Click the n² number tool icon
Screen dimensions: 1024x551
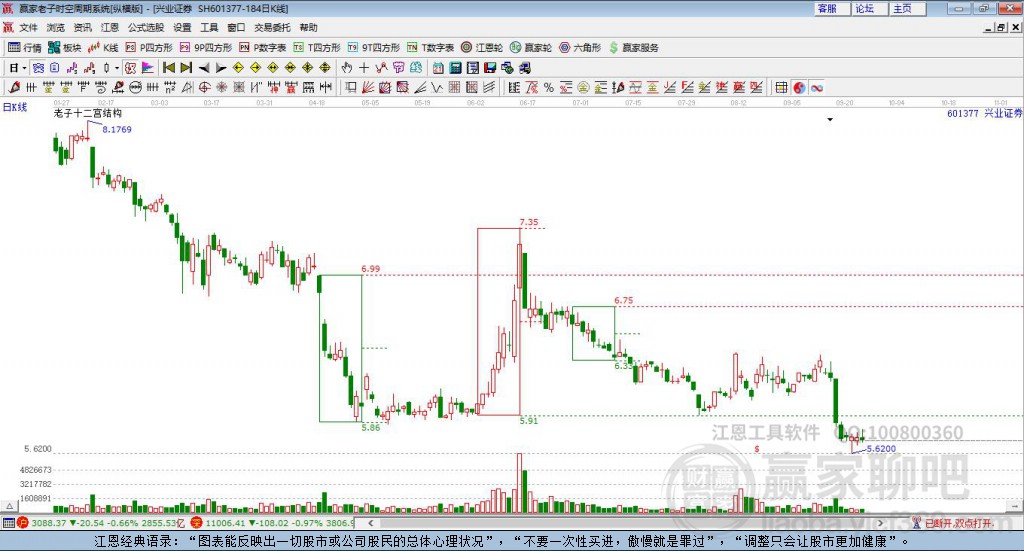(x=170, y=87)
